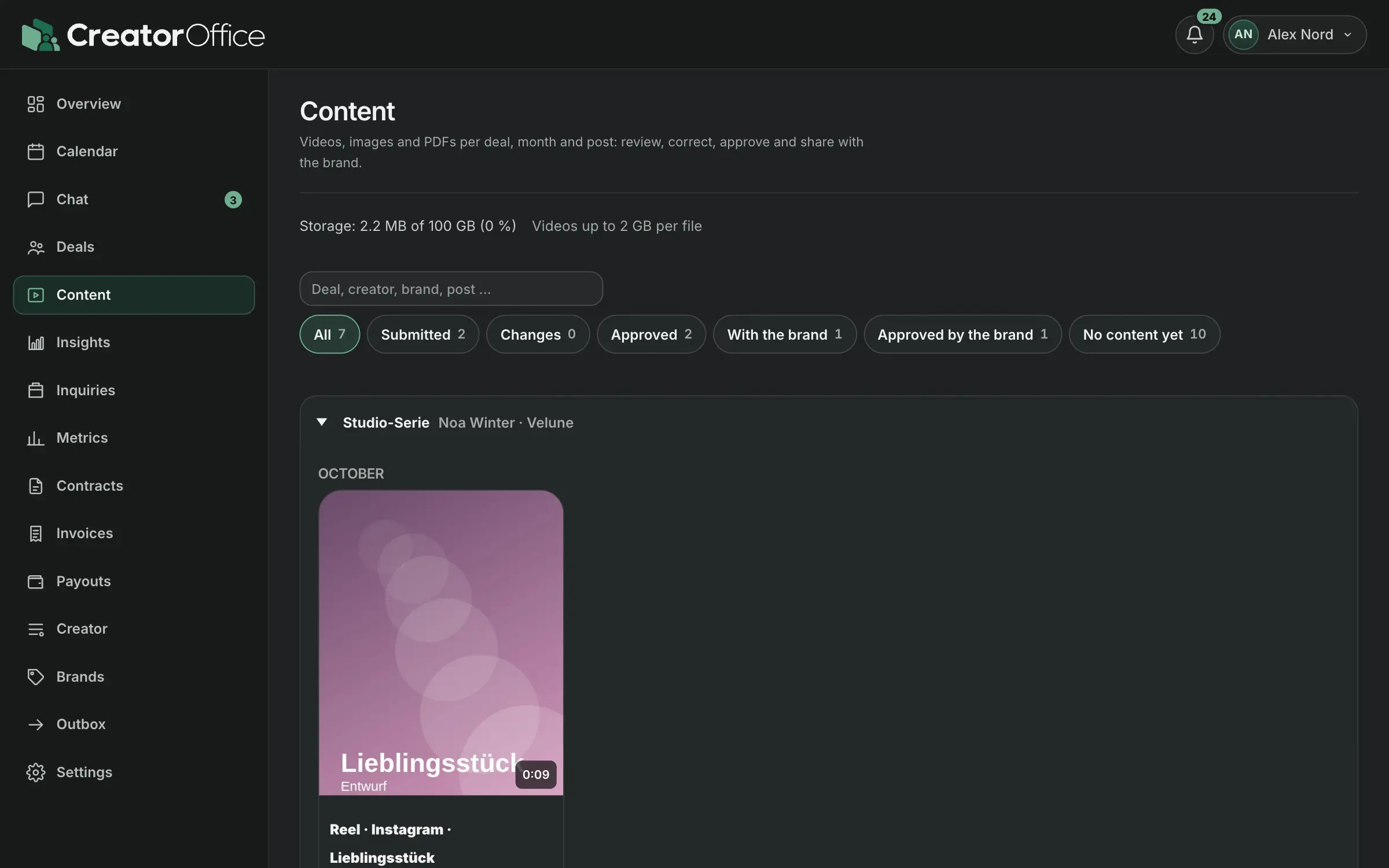
Task: Click the Calendar icon in the sidebar
Action: [36, 152]
